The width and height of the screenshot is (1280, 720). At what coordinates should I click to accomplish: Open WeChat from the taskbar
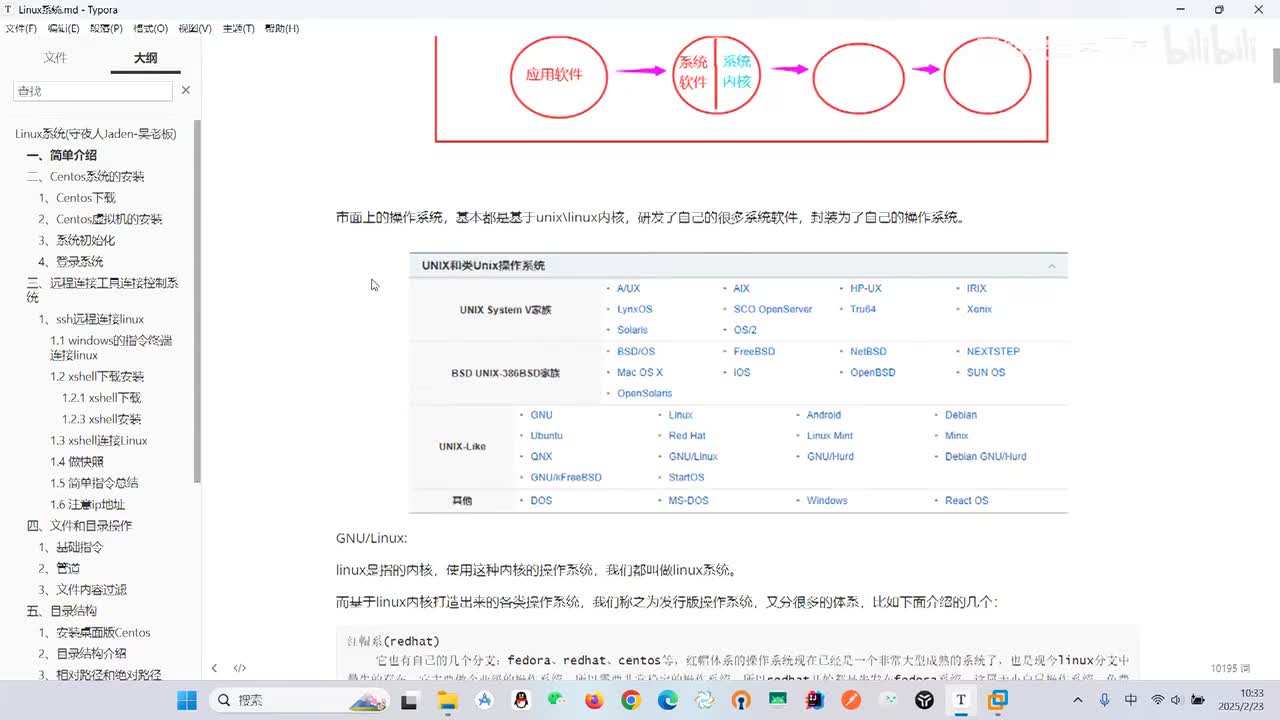click(x=558, y=700)
